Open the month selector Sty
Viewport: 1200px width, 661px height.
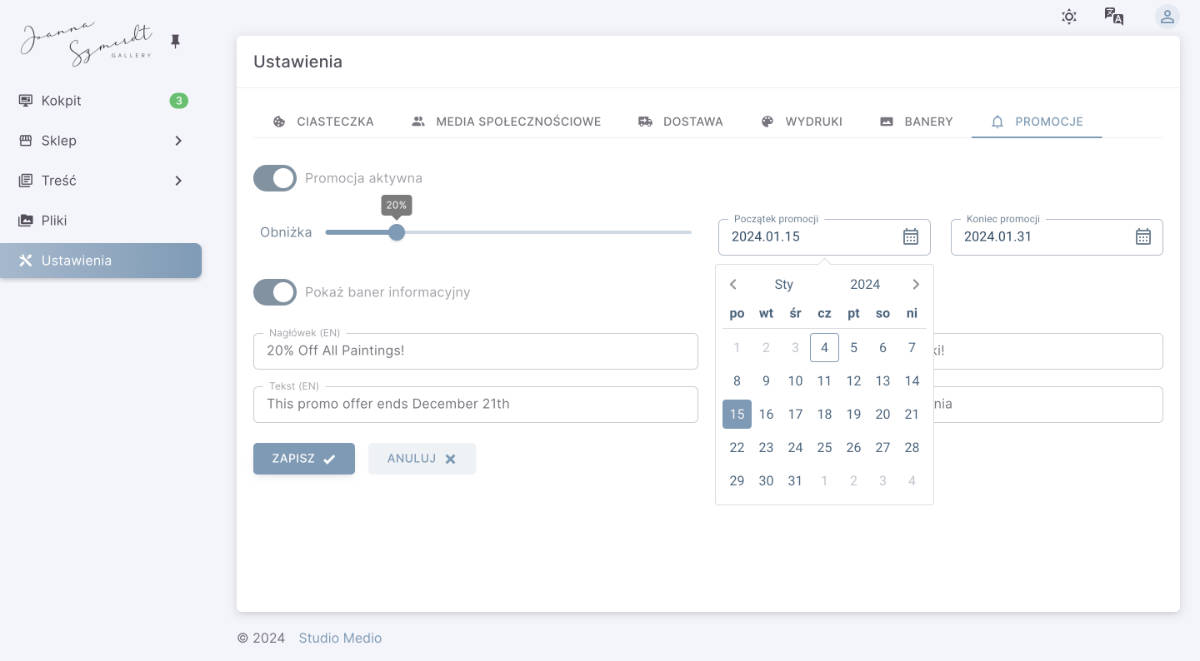(784, 284)
